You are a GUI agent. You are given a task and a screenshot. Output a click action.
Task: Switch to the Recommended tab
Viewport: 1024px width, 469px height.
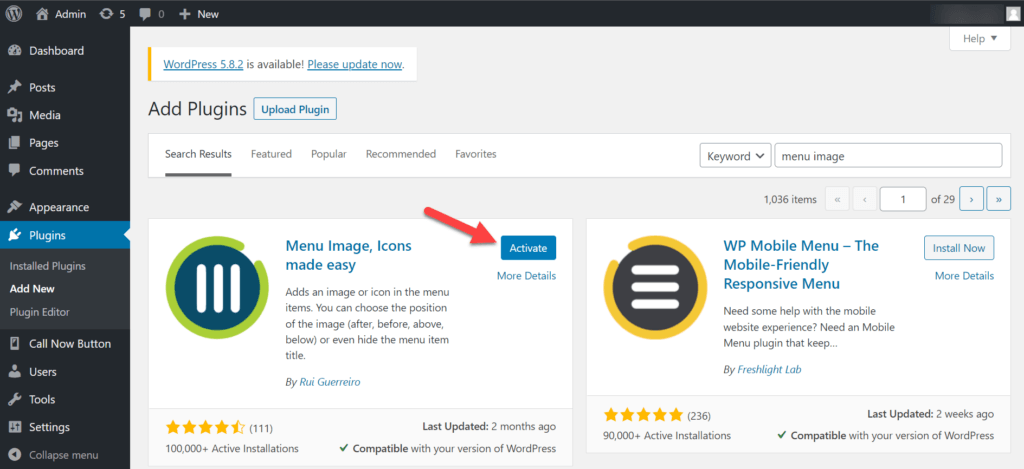[401, 155]
